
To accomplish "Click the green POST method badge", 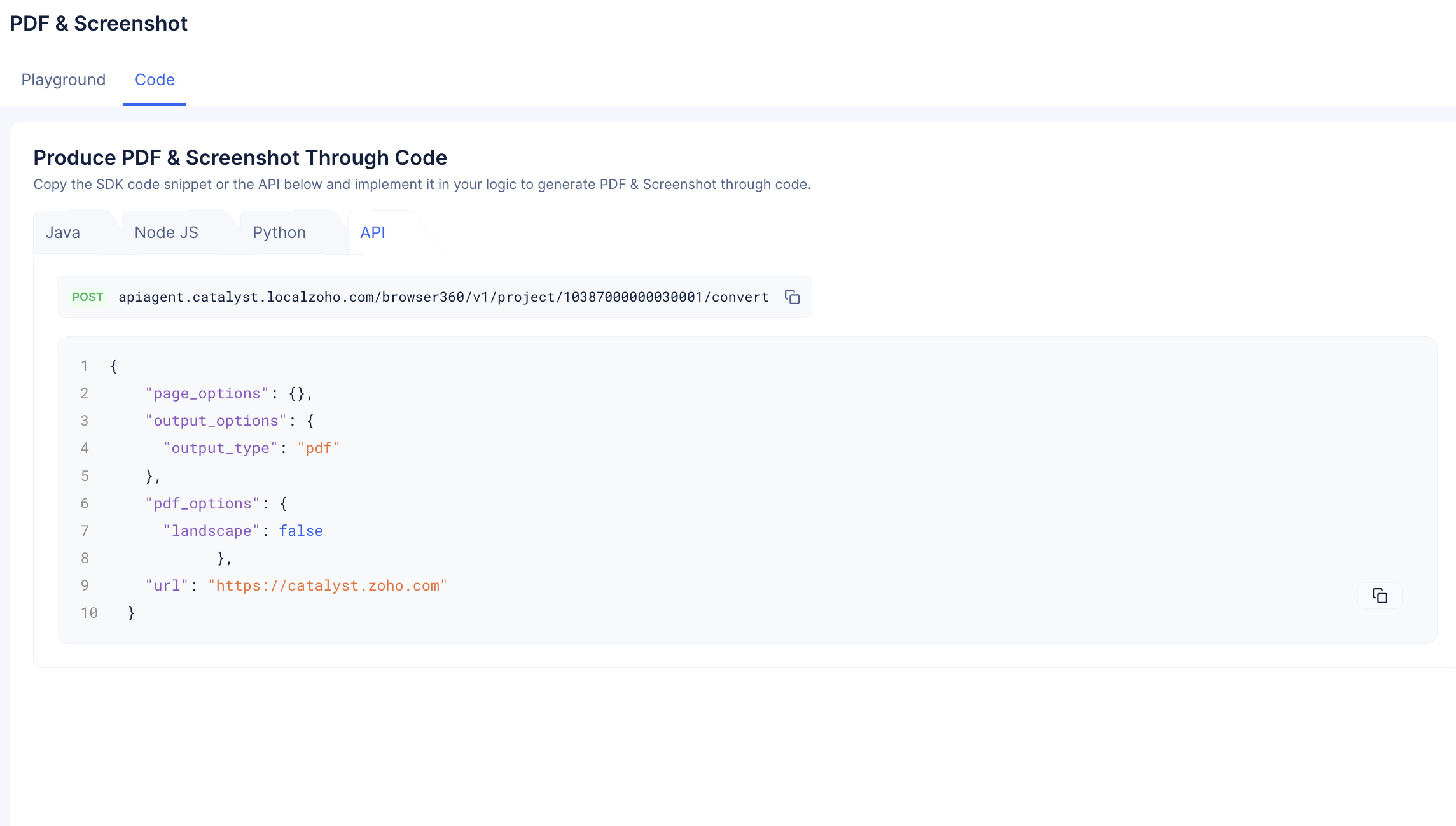I will (x=87, y=297).
